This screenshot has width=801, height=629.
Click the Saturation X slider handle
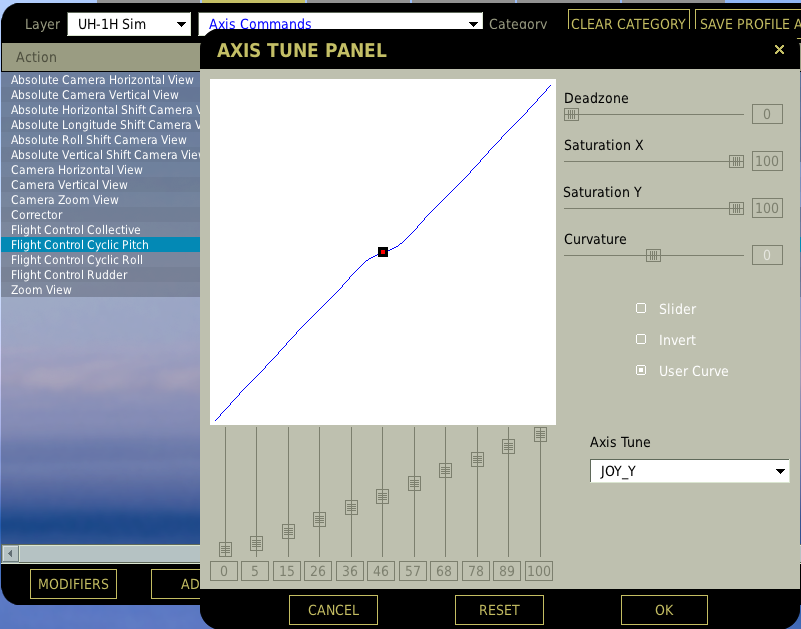[734, 160]
